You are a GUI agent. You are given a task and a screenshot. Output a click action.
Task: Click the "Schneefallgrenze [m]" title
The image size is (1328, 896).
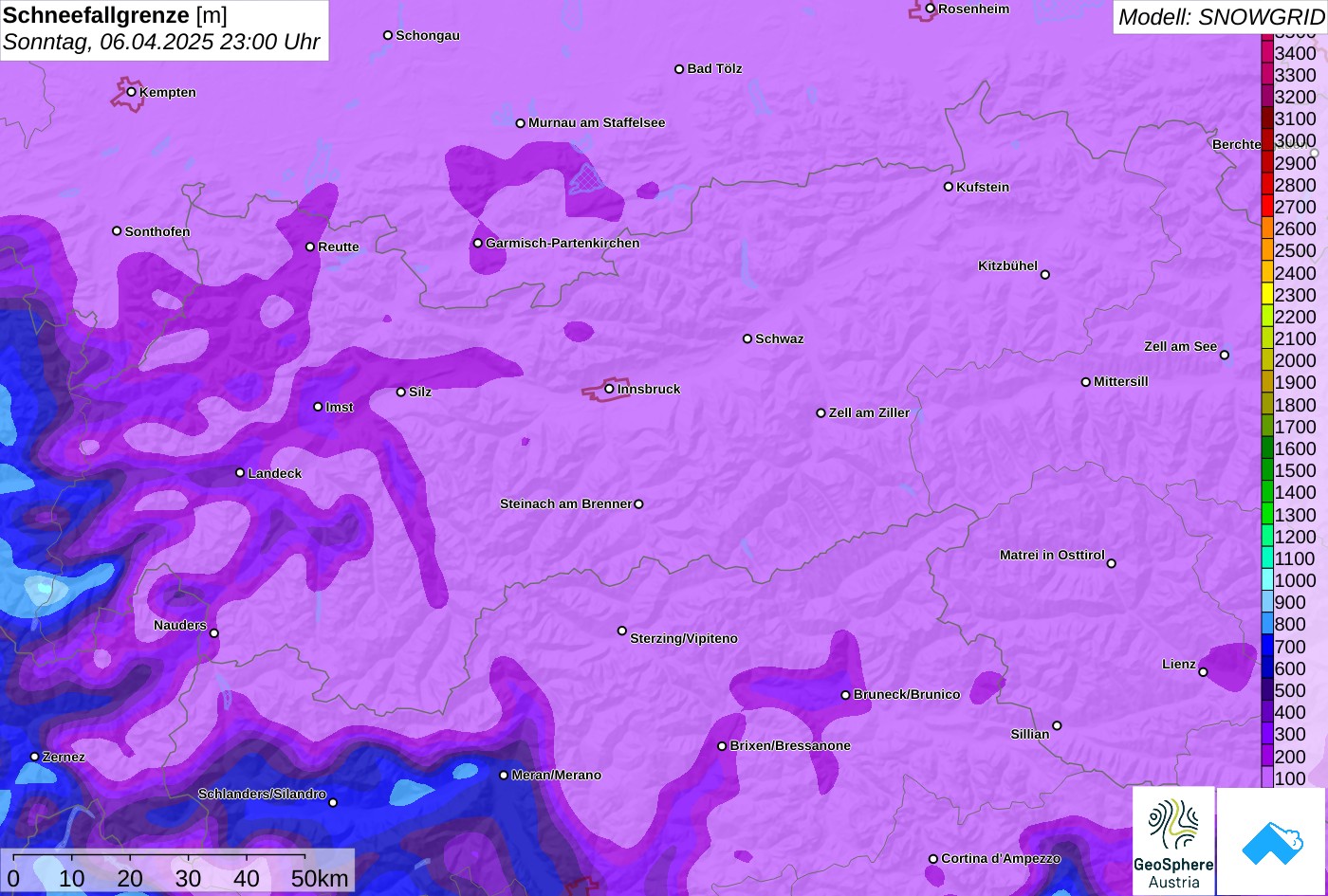coord(115,15)
